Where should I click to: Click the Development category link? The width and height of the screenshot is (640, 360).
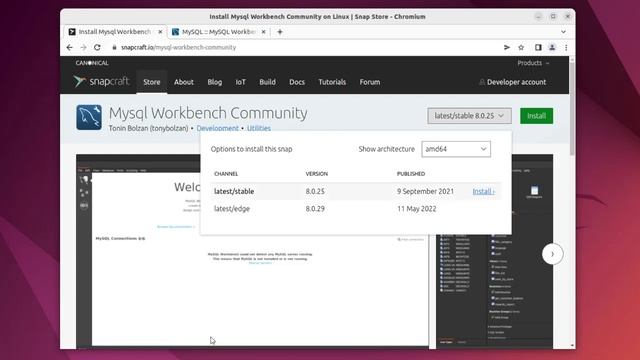pos(217,128)
